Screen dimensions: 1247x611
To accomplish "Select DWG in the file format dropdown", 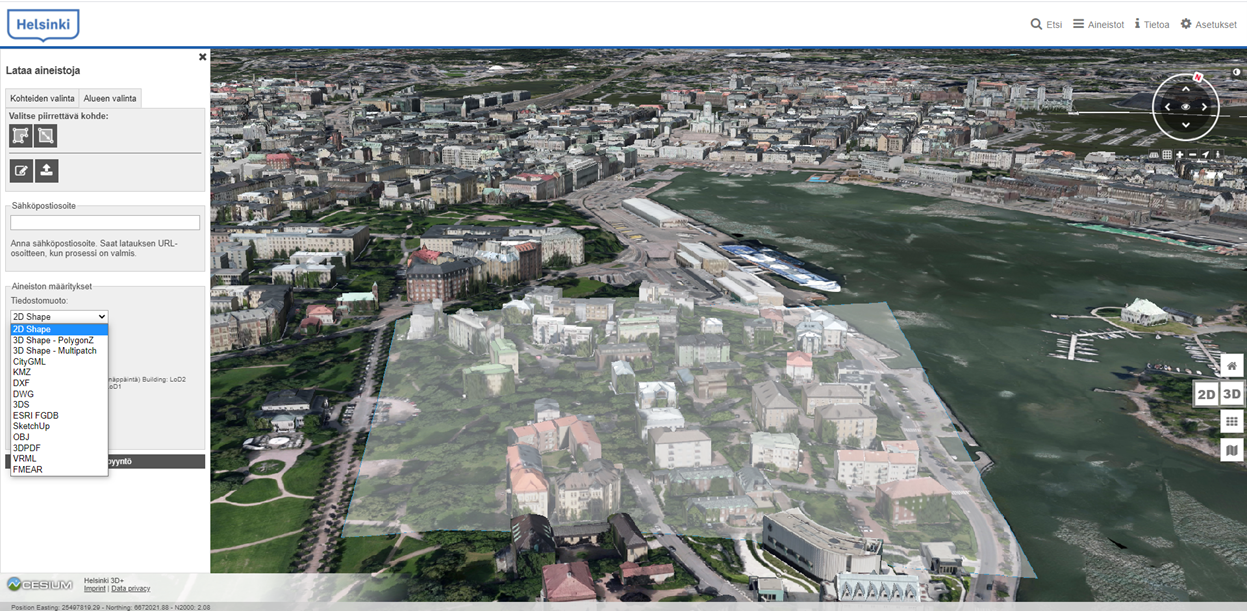I will [x=23, y=394].
